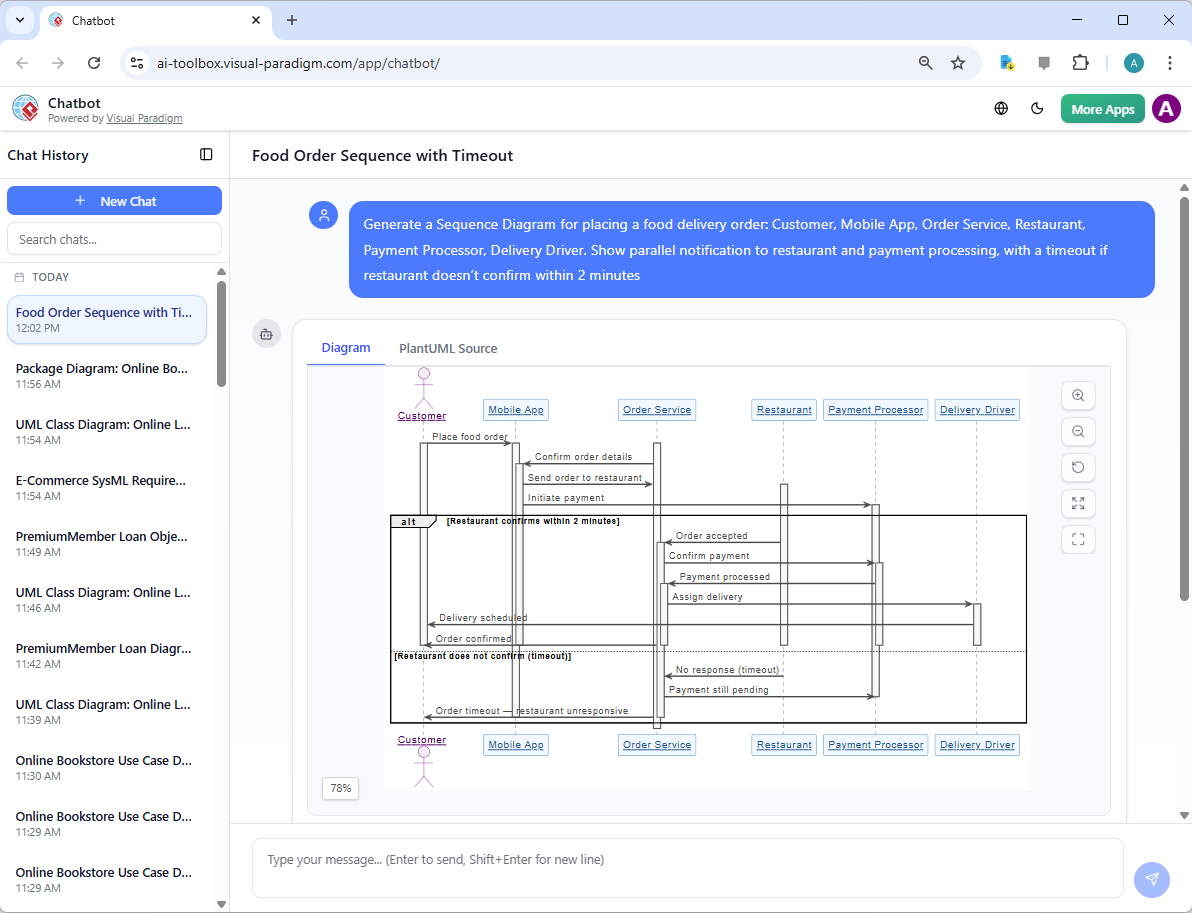
Task: Bookmark this page with the star icon
Action: click(958, 63)
